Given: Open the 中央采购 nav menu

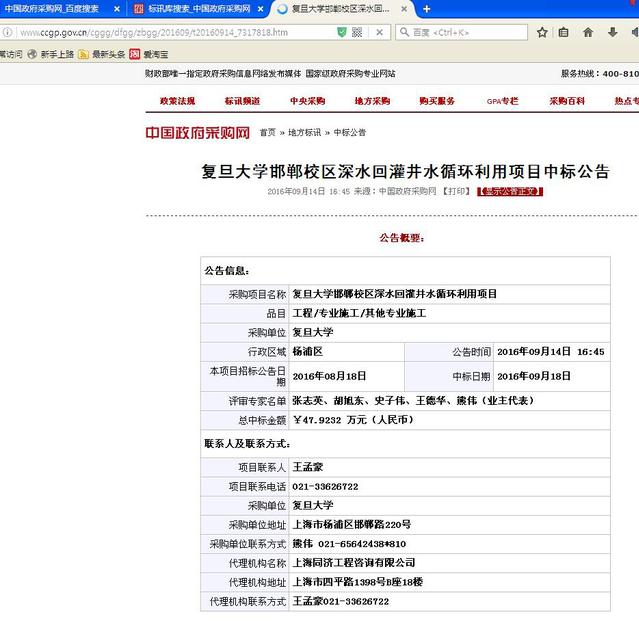Looking at the screenshot, I should tap(307, 101).
